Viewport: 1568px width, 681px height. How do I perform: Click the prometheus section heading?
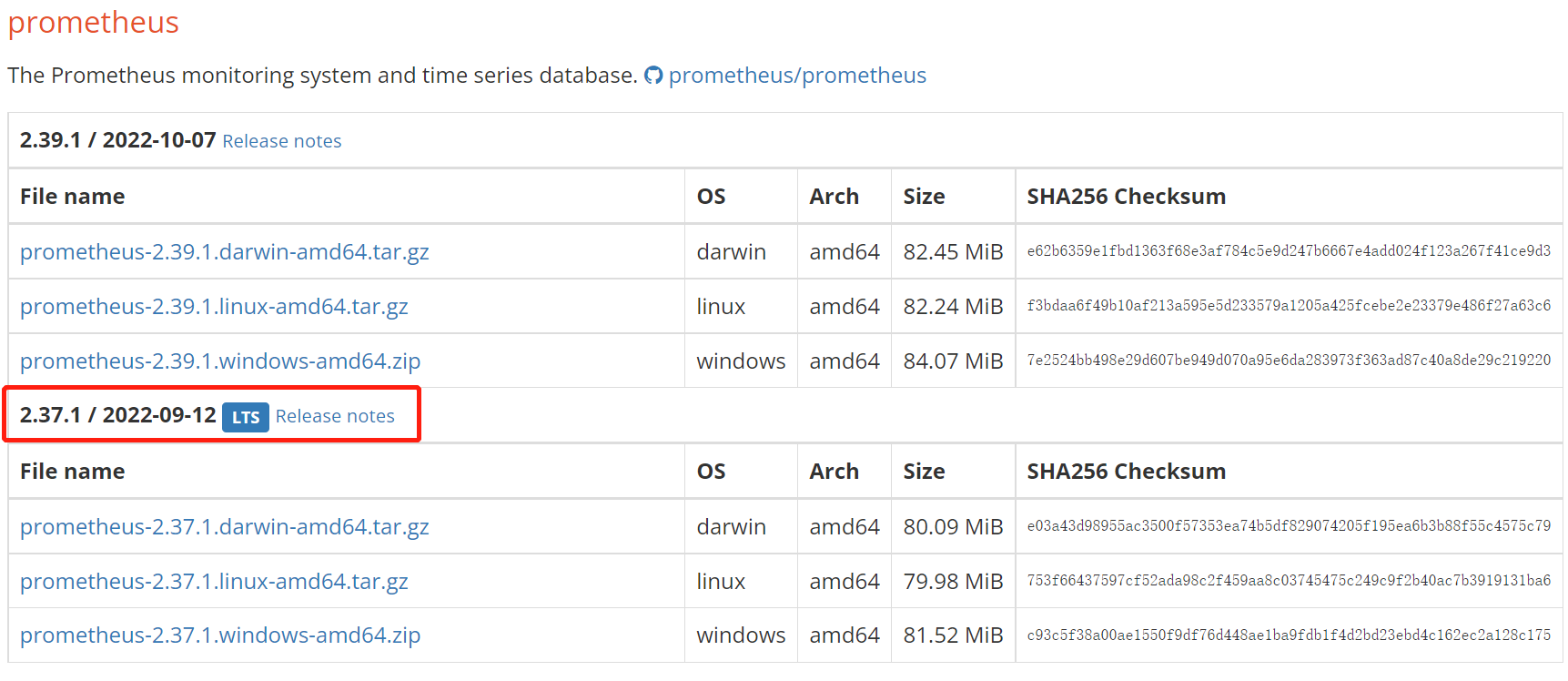(x=94, y=23)
